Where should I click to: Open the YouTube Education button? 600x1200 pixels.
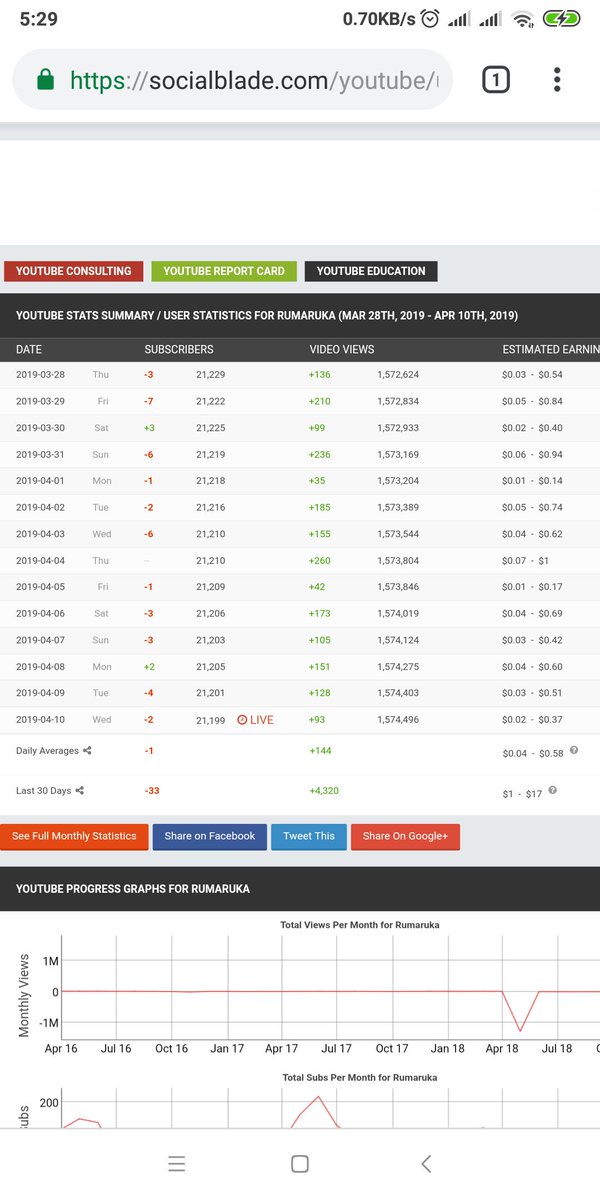click(x=371, y=271)
